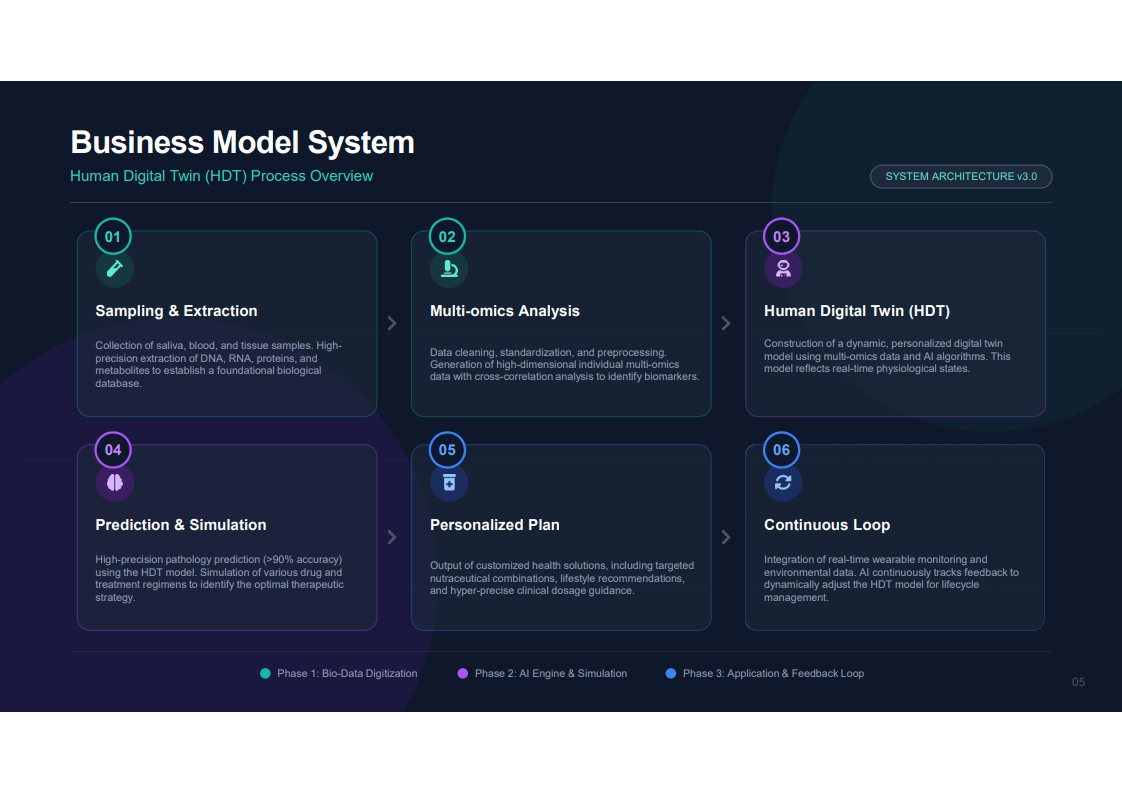
Task: Click the chevron arrow after Prediction & Simulation
Action: click(392, 537)
